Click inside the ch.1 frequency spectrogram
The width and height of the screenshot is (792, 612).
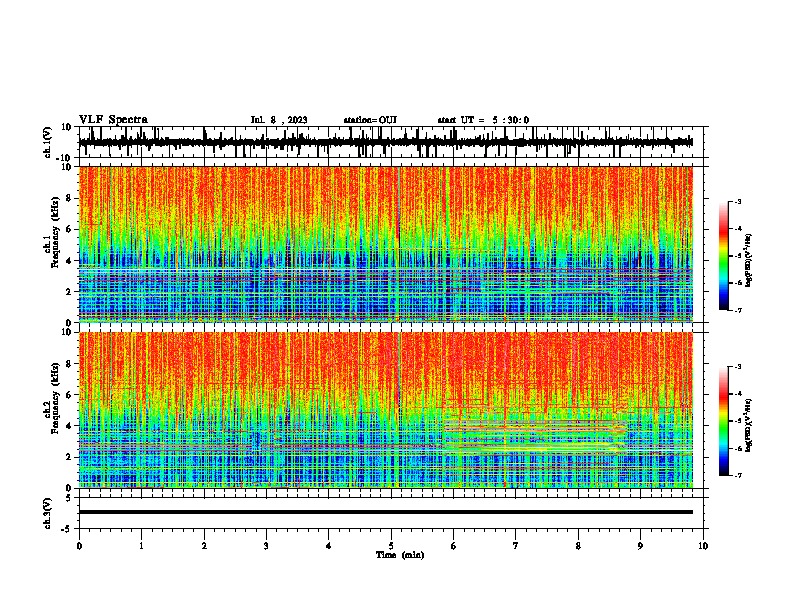[386, 244]
